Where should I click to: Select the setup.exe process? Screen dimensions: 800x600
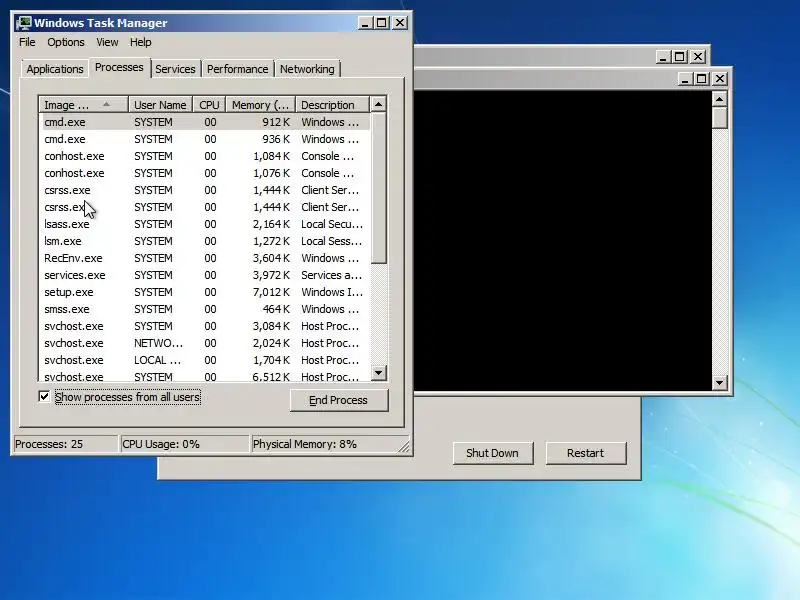(204, 292)
